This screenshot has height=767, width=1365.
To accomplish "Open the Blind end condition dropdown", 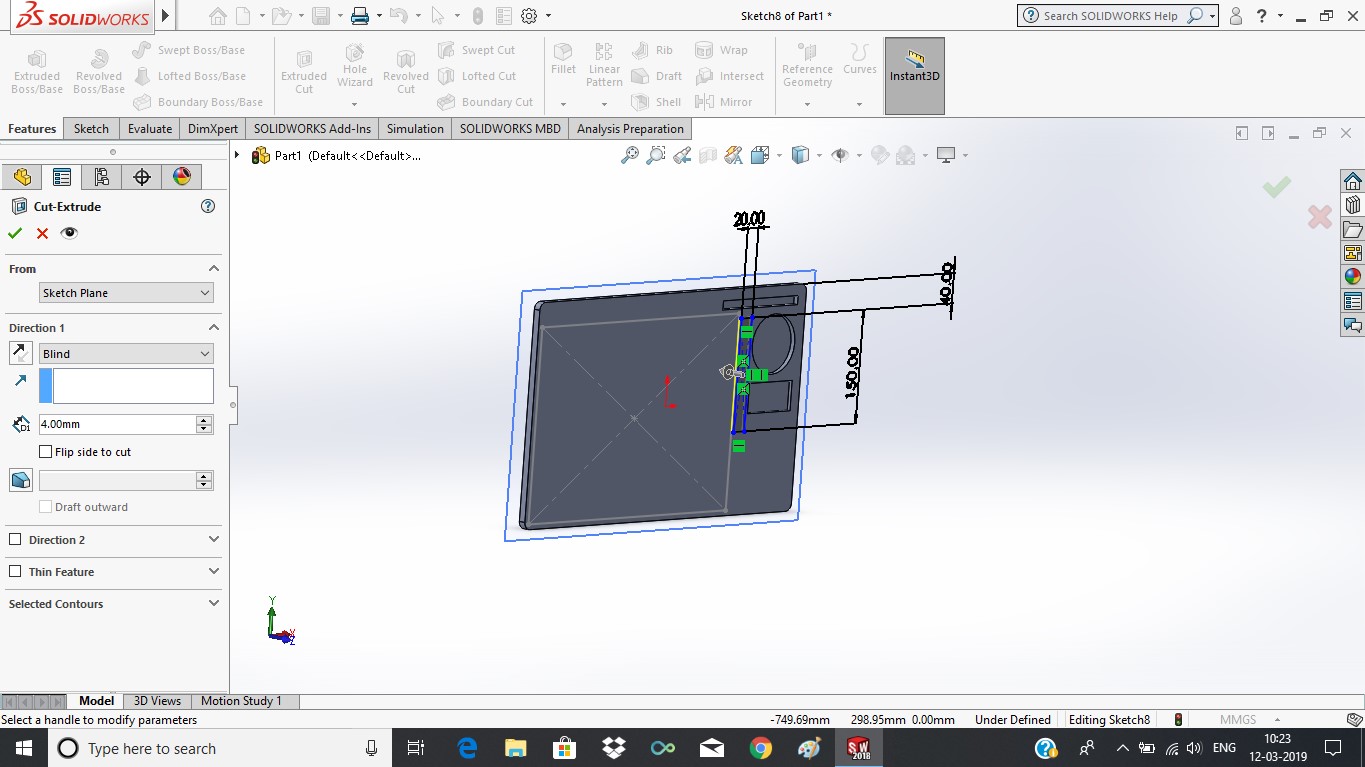I will (126, 354).
